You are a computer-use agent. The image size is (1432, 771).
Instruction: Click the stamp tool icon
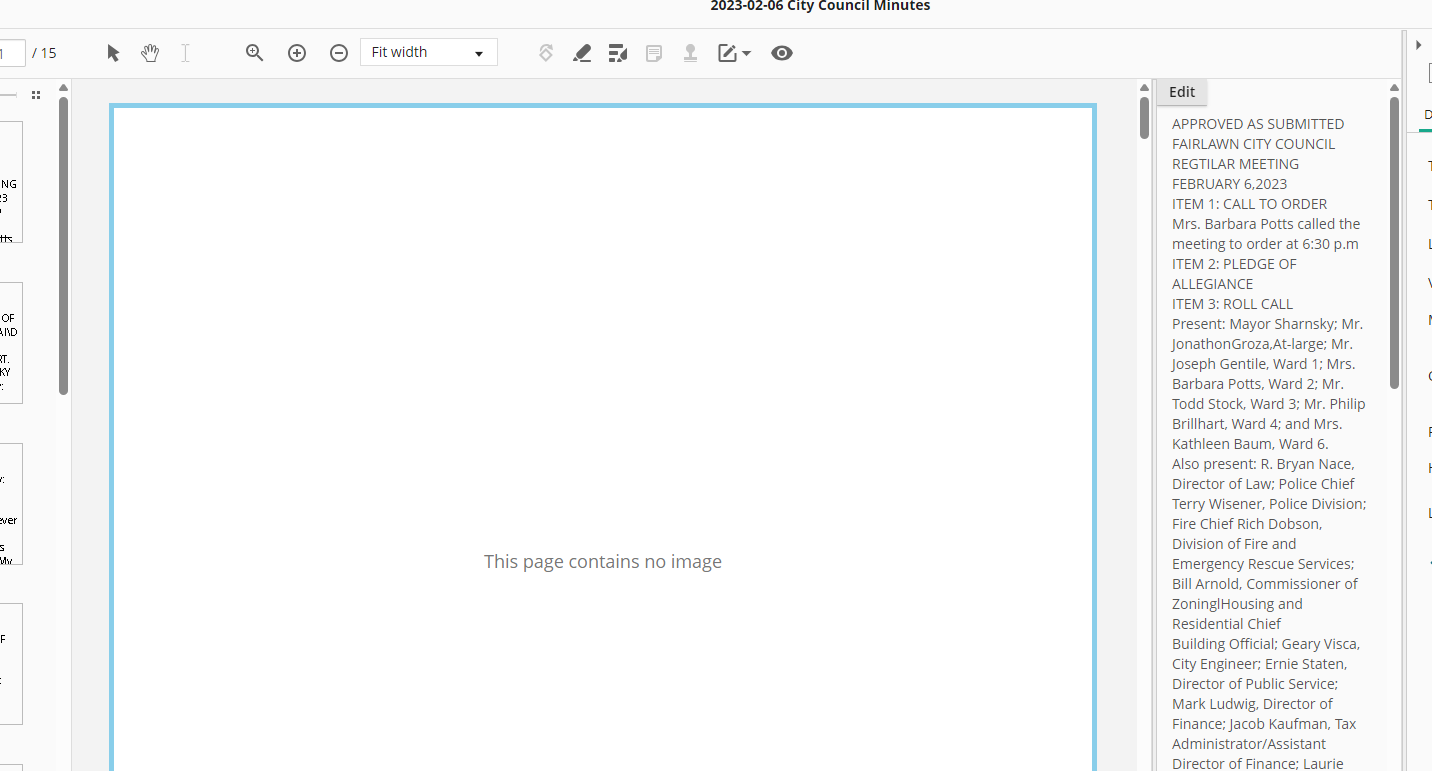[x=690, y=53]
